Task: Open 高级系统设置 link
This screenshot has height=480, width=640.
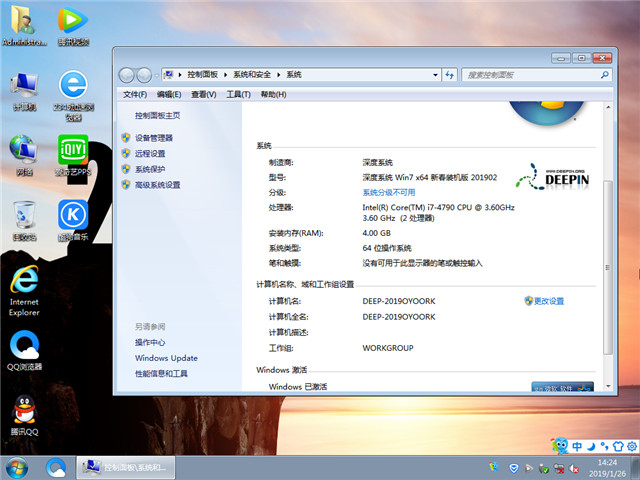Action: (158, 185)
